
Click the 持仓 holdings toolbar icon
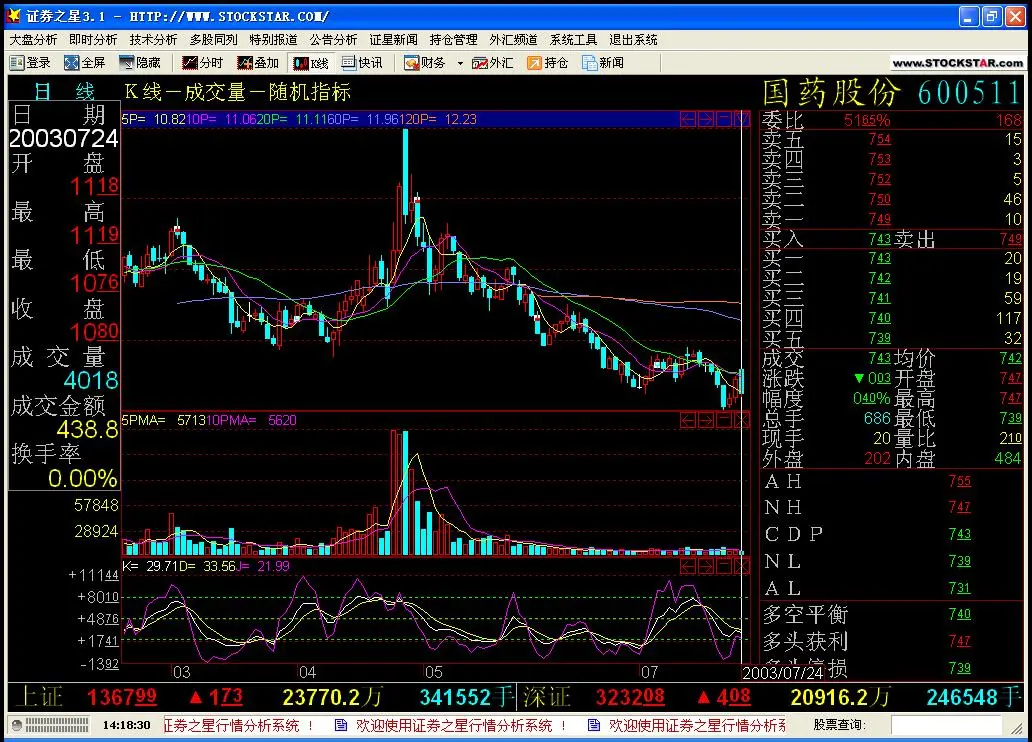[548, 63]
